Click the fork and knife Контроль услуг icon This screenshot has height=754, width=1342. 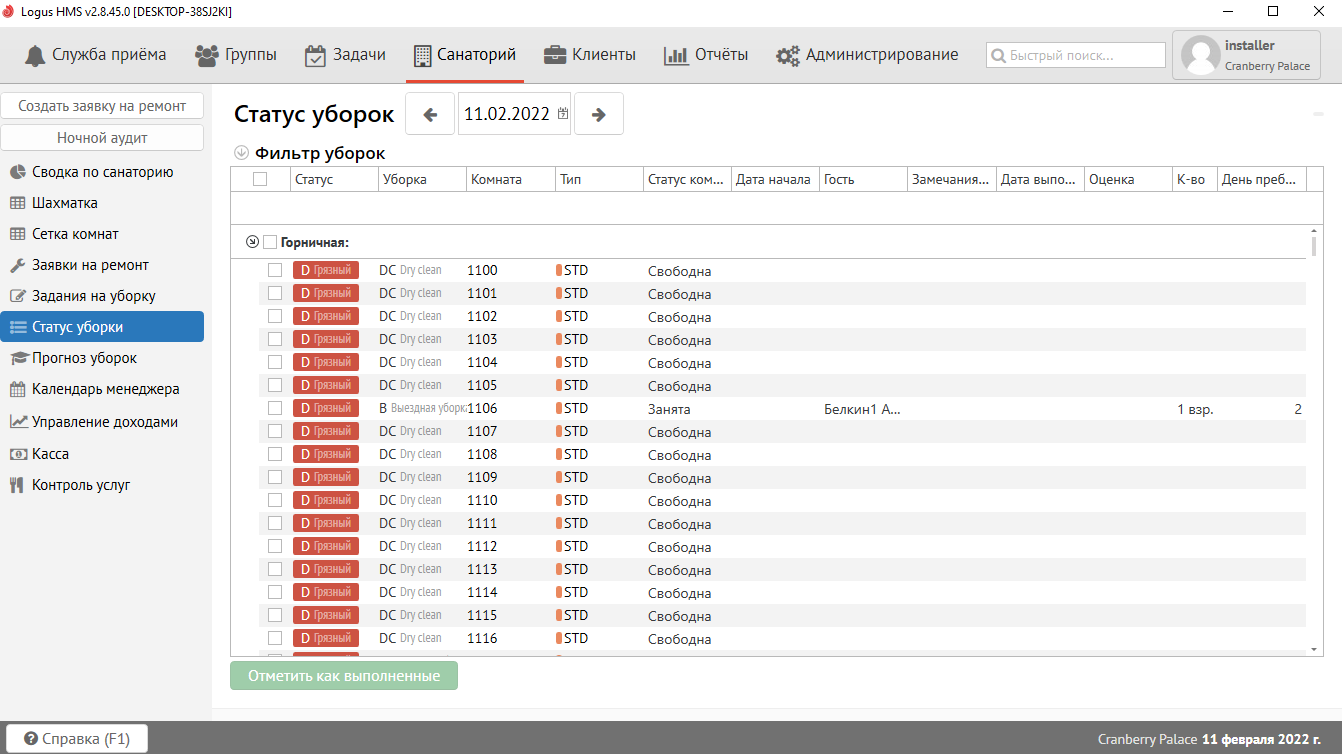(17, 485)
